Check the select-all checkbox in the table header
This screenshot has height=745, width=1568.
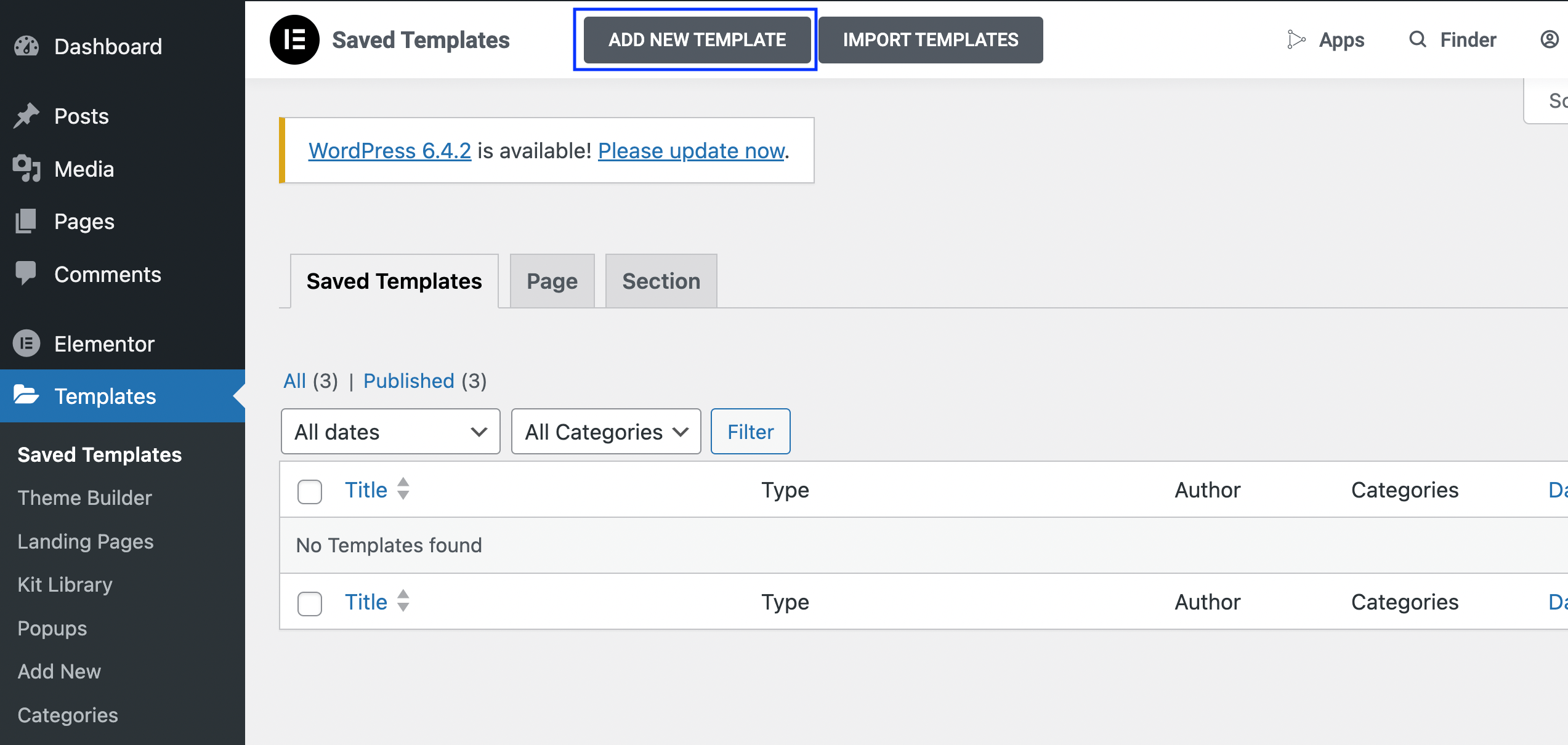pyautogui.click(x=309, y=491)
